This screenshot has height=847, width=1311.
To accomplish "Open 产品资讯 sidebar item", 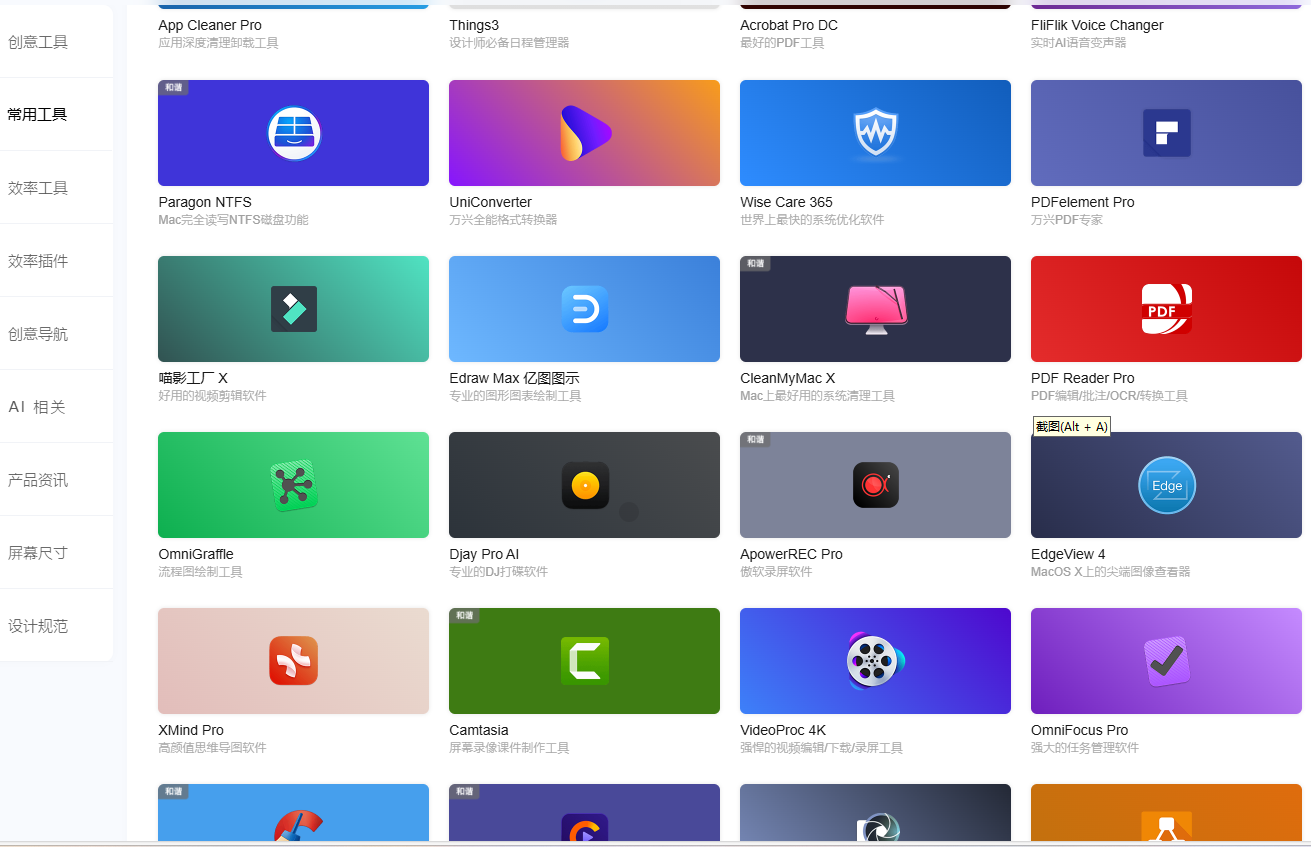I will (x=38, y=480).
